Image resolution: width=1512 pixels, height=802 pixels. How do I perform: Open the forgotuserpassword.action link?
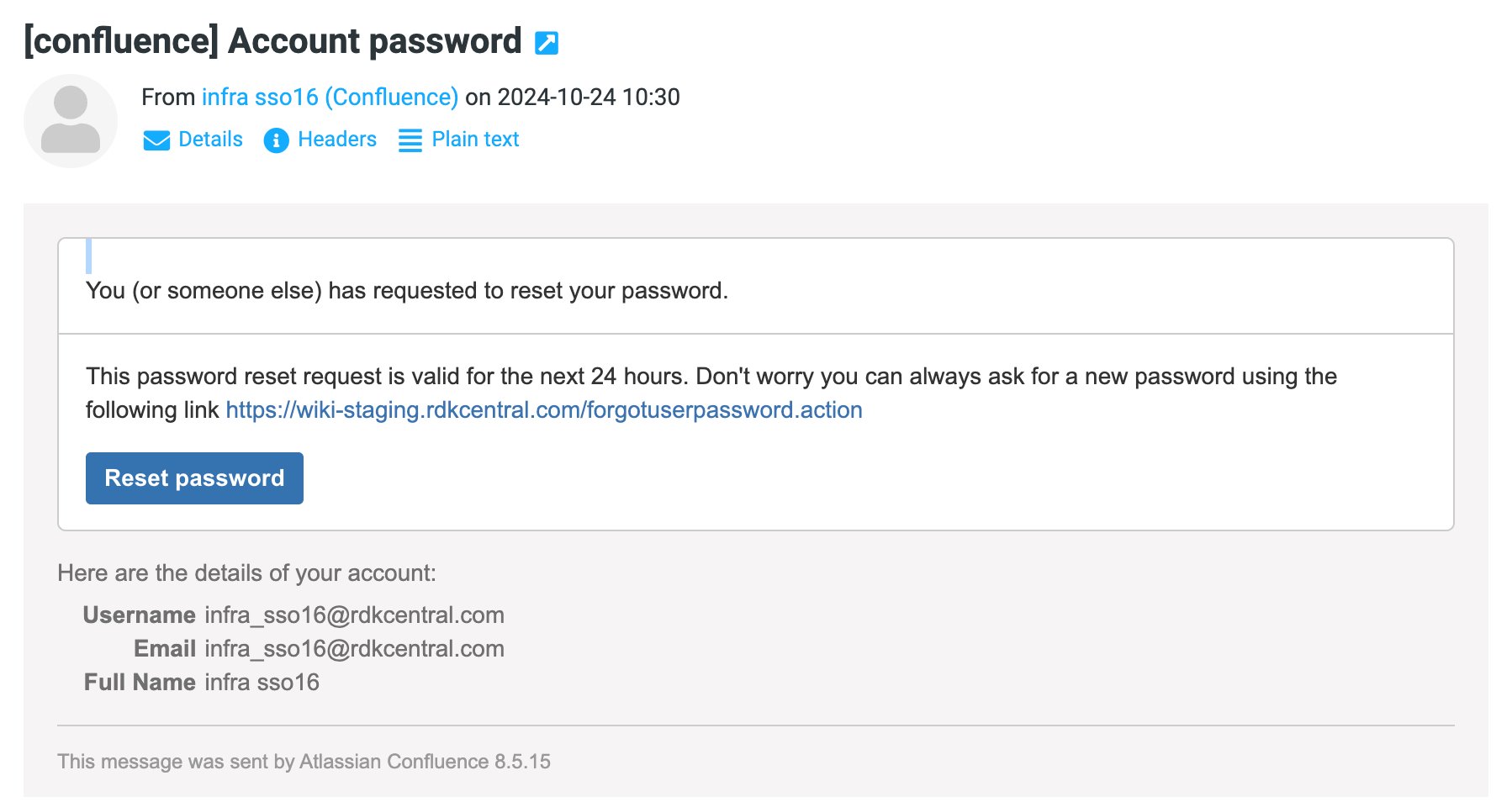point(544,410)
